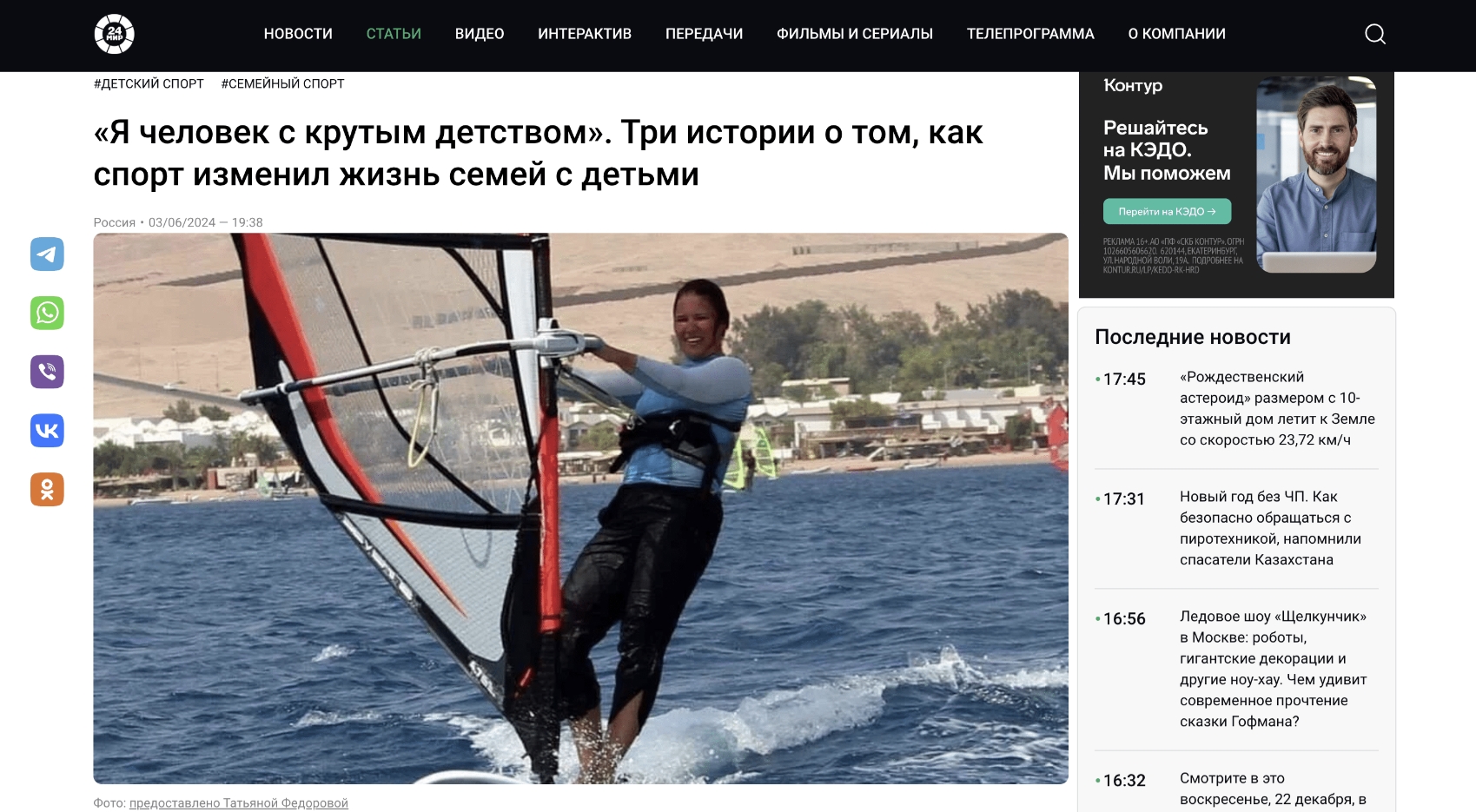Open the ИНТЕРАКТИВ section

585,34
